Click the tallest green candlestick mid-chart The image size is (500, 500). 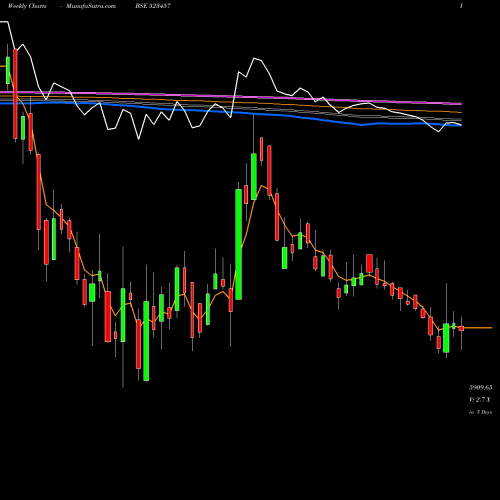[x=239, y=244]
